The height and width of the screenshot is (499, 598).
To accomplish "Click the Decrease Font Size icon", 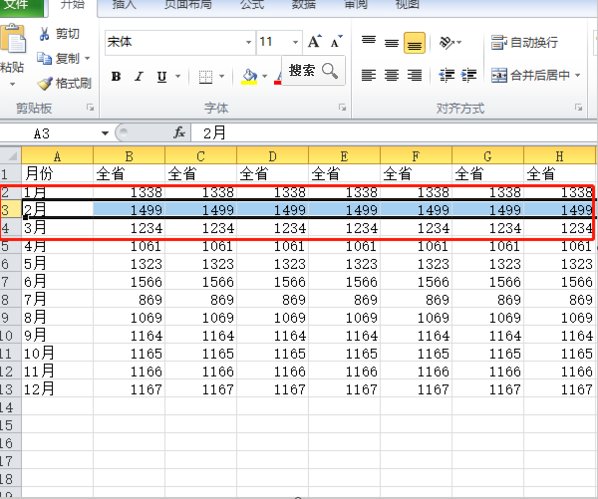I will point(336,41).
